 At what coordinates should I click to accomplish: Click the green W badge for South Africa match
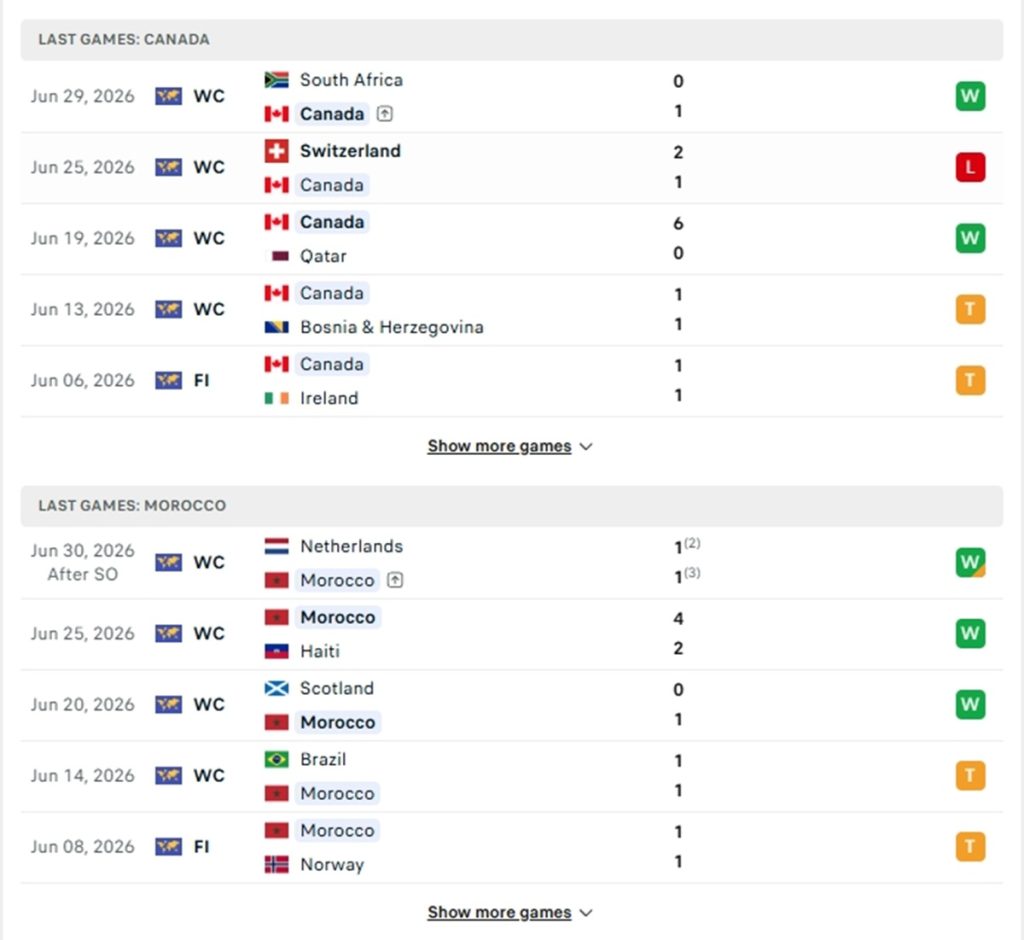coord(970,96)
